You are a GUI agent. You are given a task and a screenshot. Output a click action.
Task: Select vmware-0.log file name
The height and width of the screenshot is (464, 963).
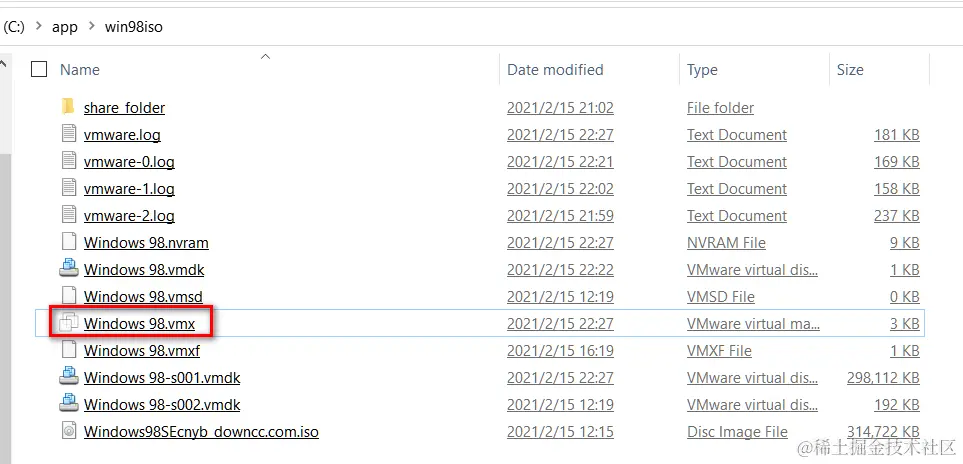129,161
